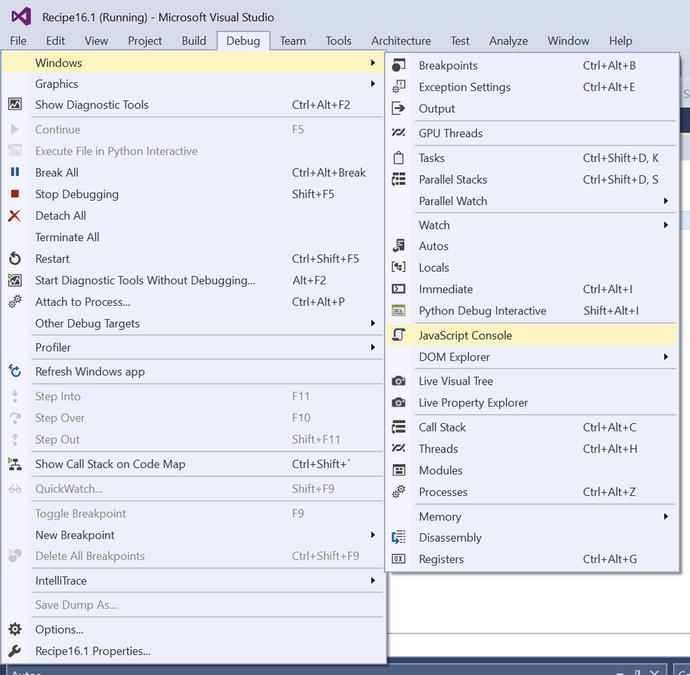Click the Live Property Explorer camera icon
690x675 pixels.
(x=399, y=402)
